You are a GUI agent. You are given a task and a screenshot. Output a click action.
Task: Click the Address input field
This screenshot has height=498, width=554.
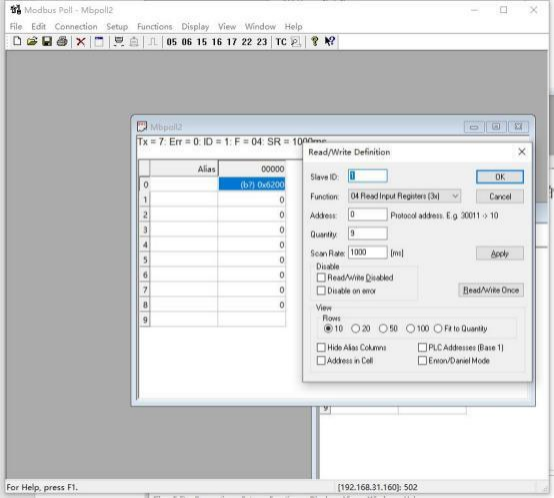368,214
